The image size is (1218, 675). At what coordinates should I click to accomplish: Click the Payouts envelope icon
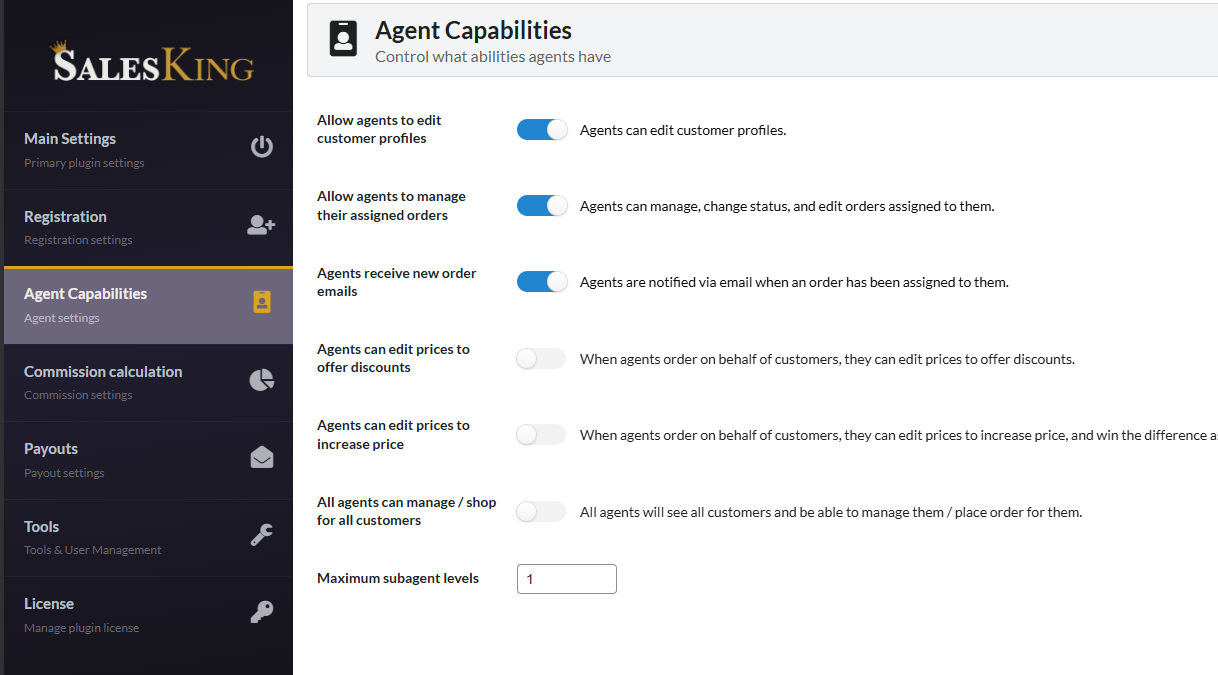(x=261, y=458)
